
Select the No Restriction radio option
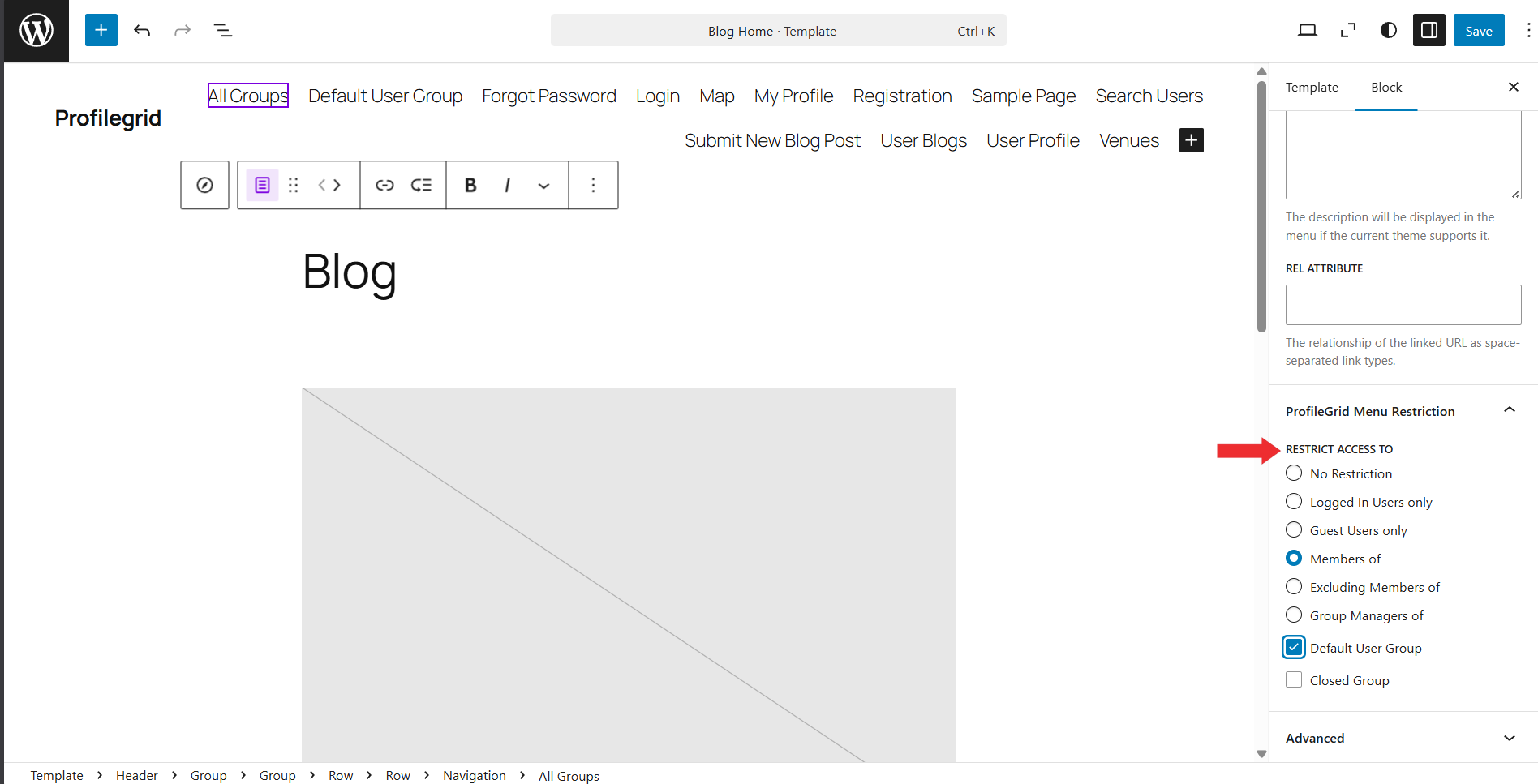(x=1294, y=473)
